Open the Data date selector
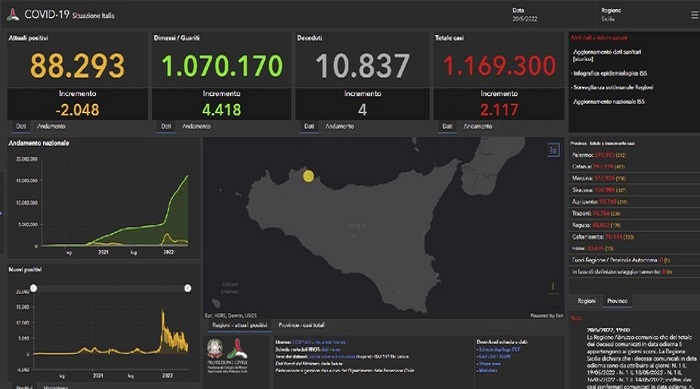 [525, 15]
